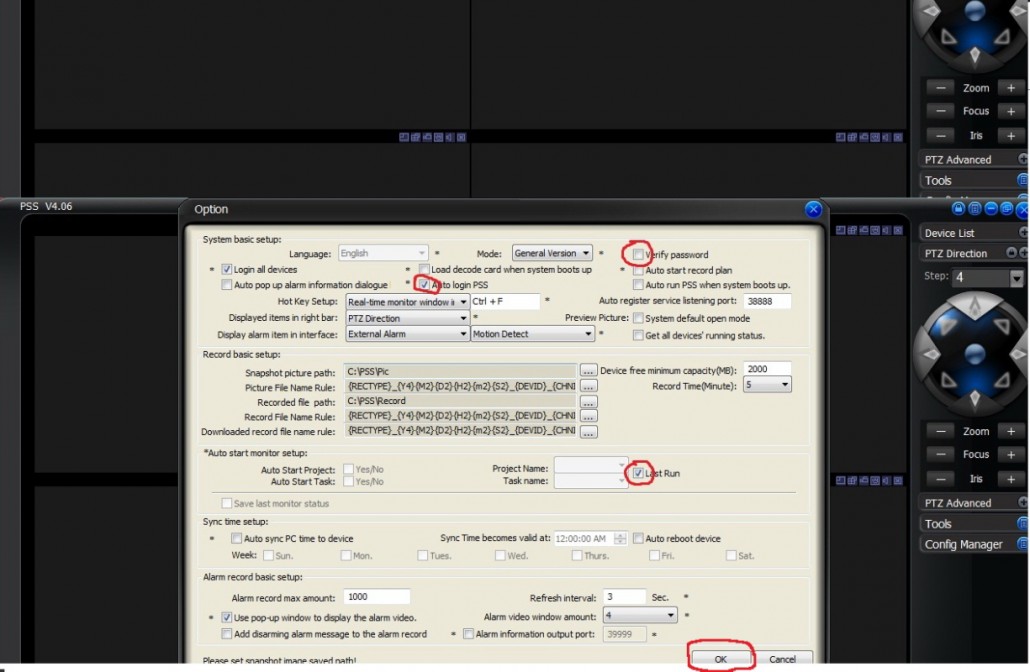This screenshot has height=672, width=1030.
Task: Click the Sync Time spinner arrows
Action: pyautogui.click(x=621, y=539)
